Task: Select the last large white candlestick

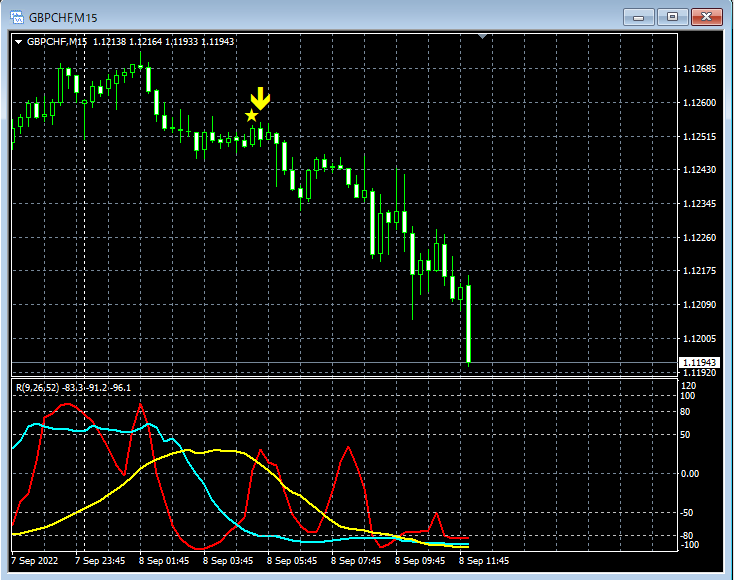Action: tap(468, 324)
